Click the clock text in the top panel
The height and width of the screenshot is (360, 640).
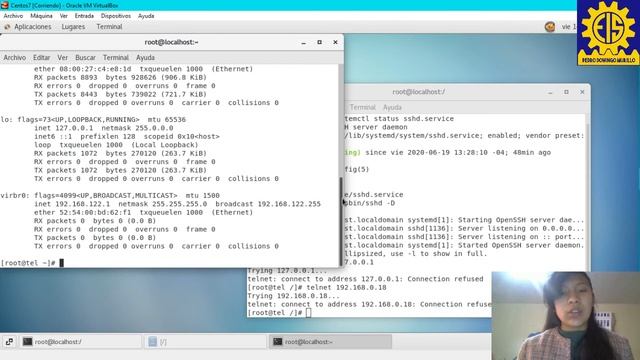(x=569, y=27)
